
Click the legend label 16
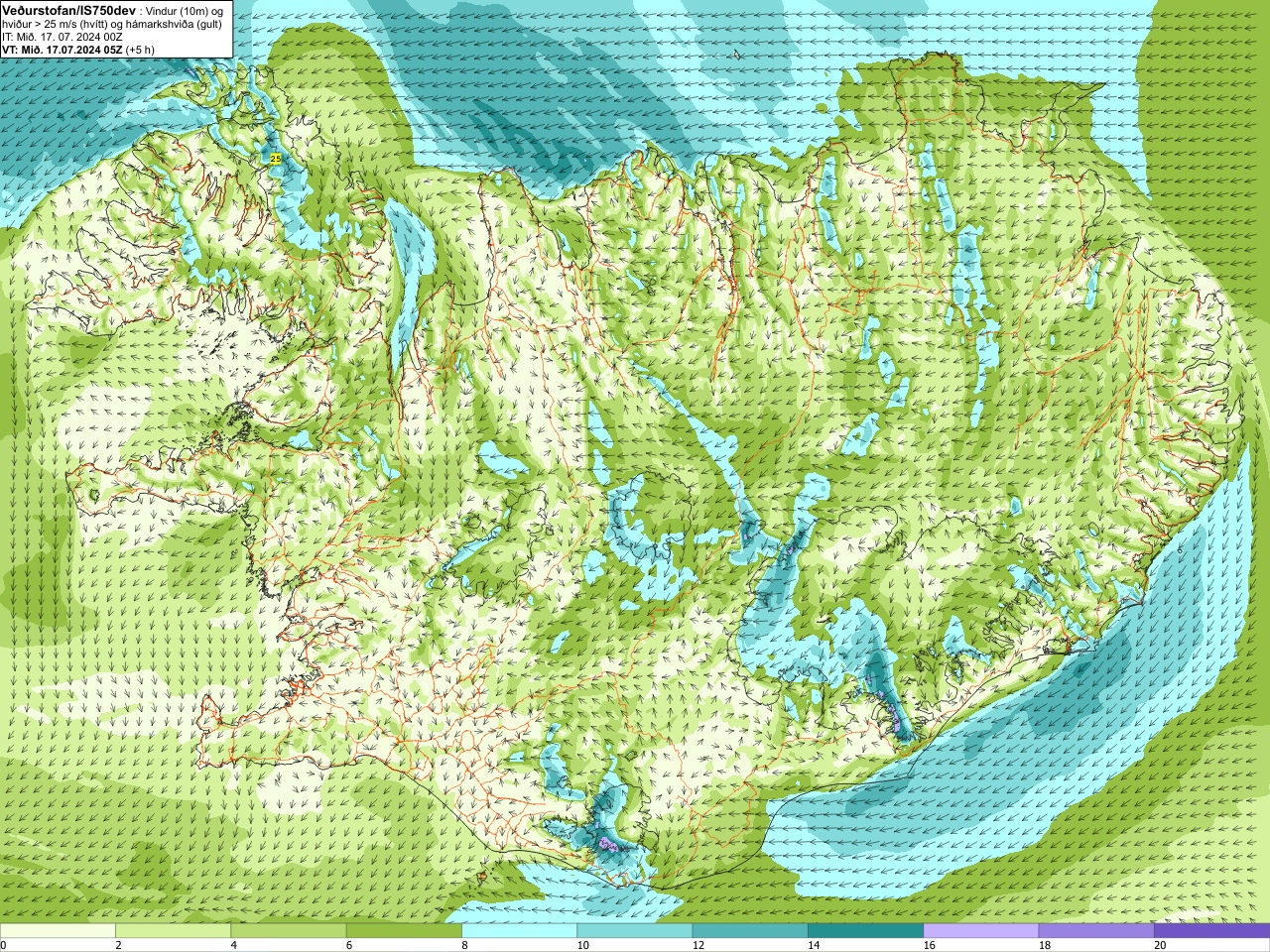(929, 945)
